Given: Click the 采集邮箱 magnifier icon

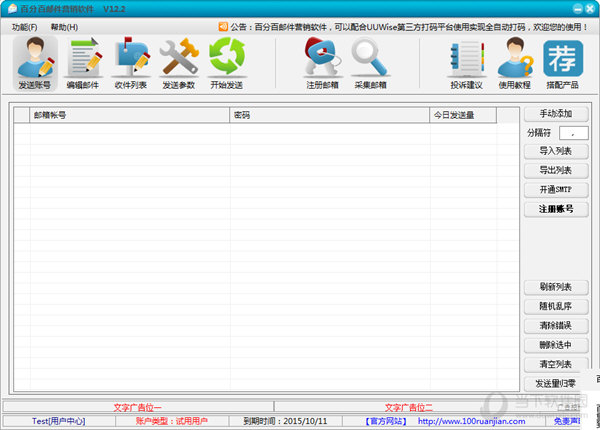Looking at the screenshot, I should tap(370, 62).
